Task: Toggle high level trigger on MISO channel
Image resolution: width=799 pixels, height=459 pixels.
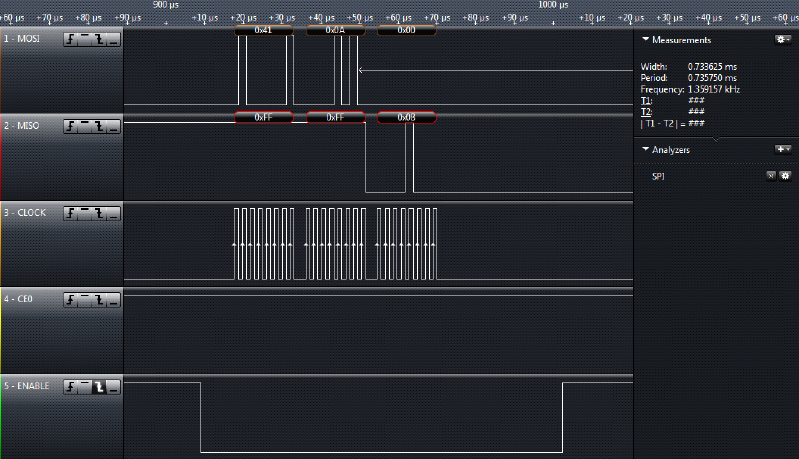Action: 85,126
